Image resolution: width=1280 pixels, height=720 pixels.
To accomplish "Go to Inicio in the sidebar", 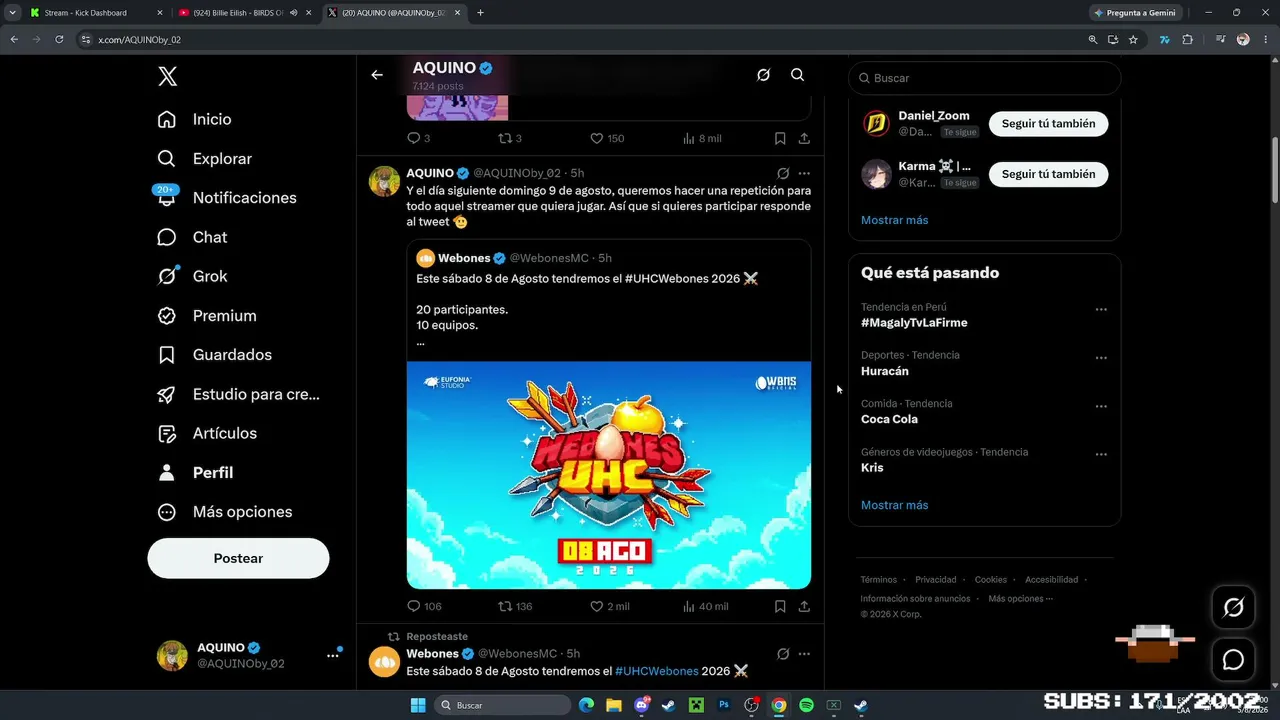I will coord(195,119).
